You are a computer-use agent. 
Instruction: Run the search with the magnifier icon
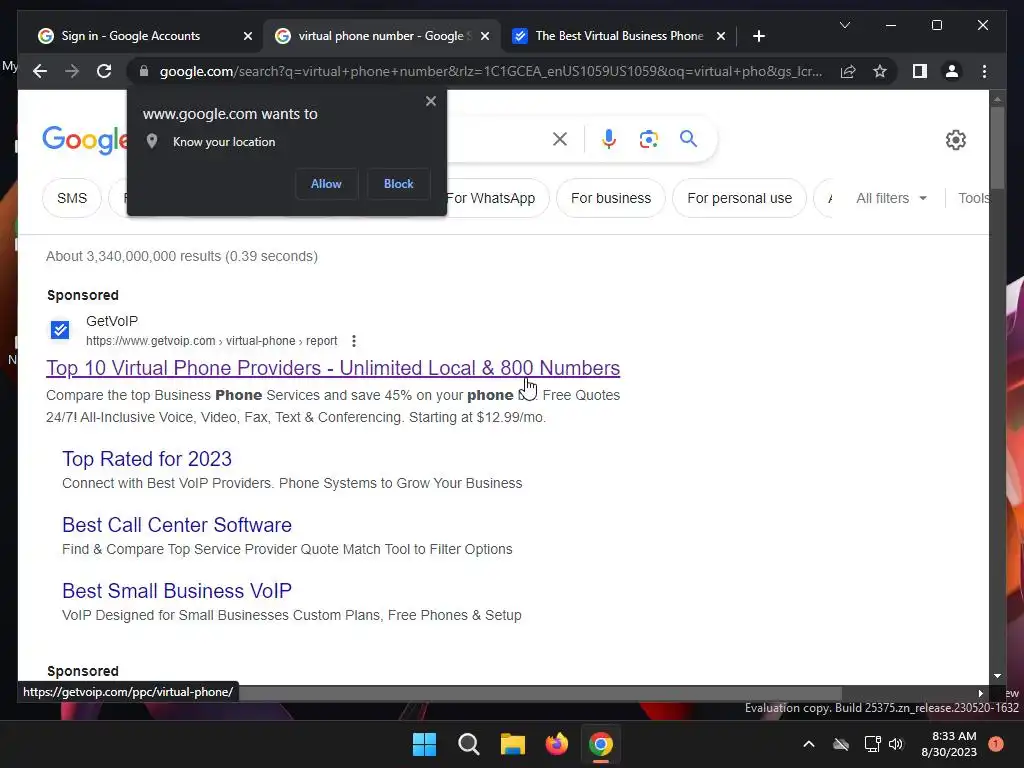pos(688,139)
